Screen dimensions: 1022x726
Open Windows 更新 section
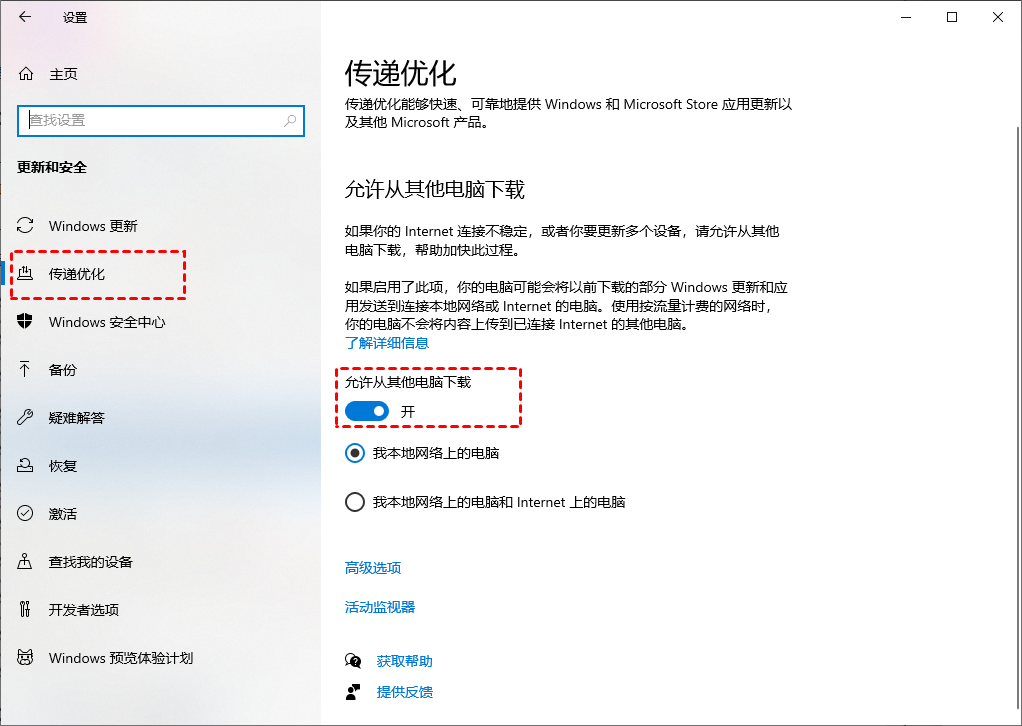pyautogui.click(x=93, y=226)
